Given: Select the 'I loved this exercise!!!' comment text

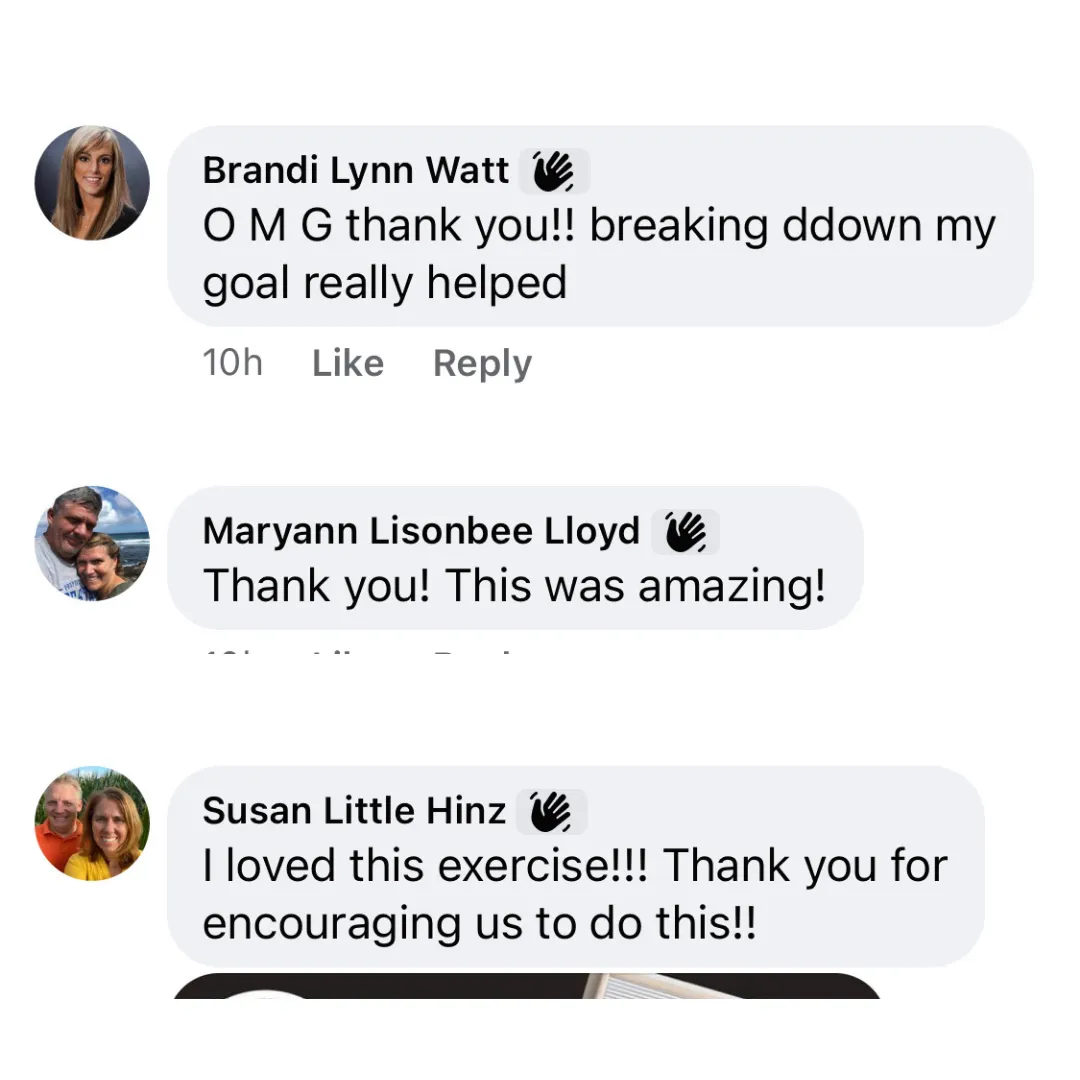Looking at the screenshot, I should click(425, 866).
